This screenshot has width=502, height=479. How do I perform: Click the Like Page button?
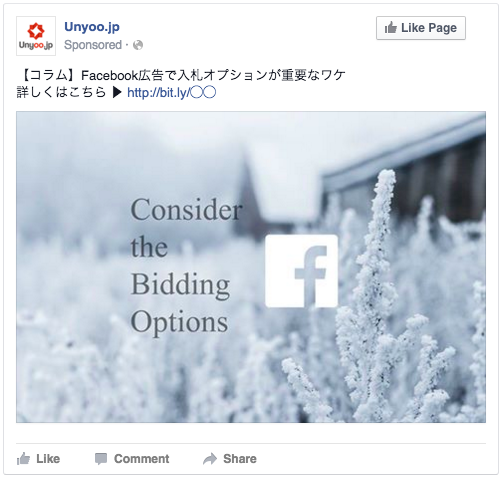tap(421, 28)
